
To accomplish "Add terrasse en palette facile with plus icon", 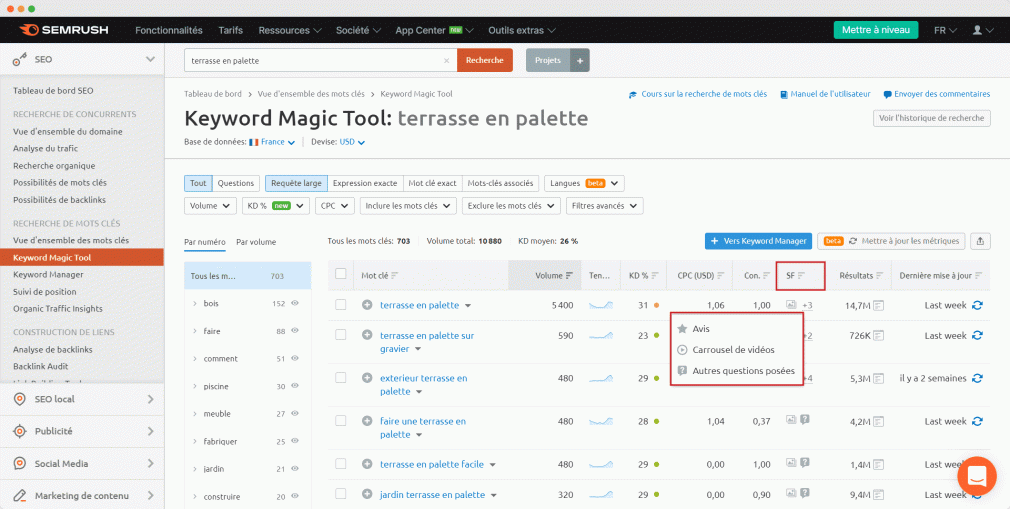I will click(x=367, y=464).
